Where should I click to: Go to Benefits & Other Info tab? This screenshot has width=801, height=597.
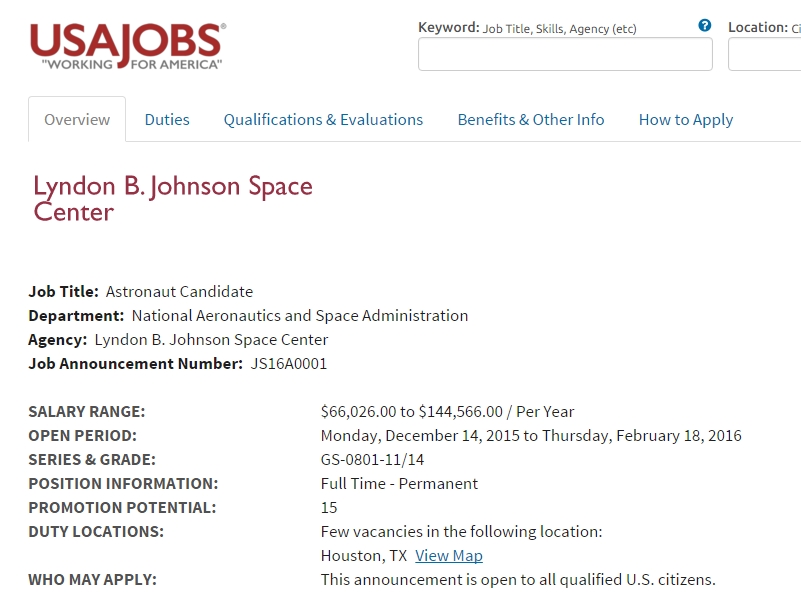[x=531, y=120]
